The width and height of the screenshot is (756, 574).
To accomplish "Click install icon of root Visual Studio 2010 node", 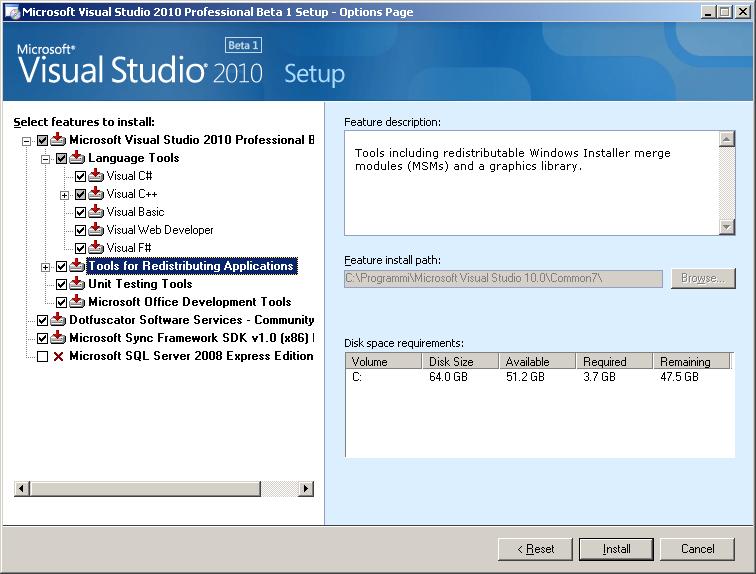I will [58, 140].
